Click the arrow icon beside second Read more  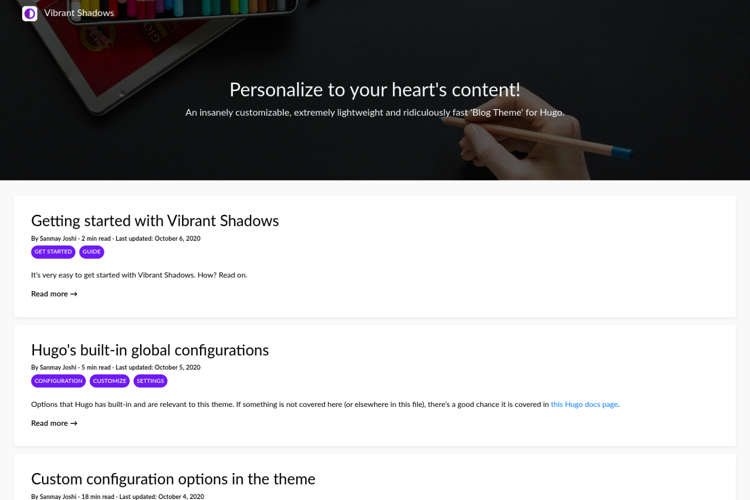[74, 423]
